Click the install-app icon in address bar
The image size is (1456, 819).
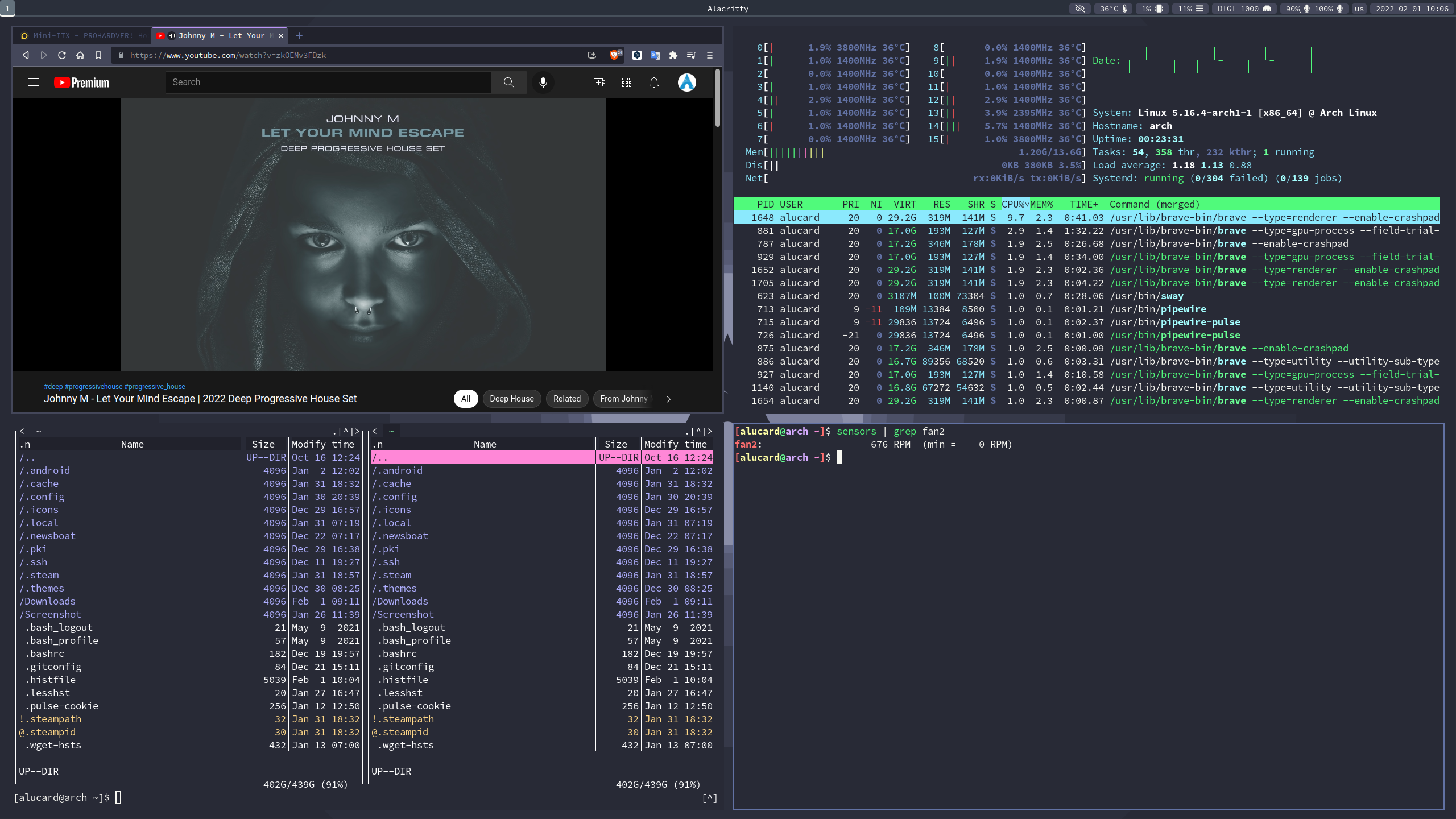[x=591, y=55]
